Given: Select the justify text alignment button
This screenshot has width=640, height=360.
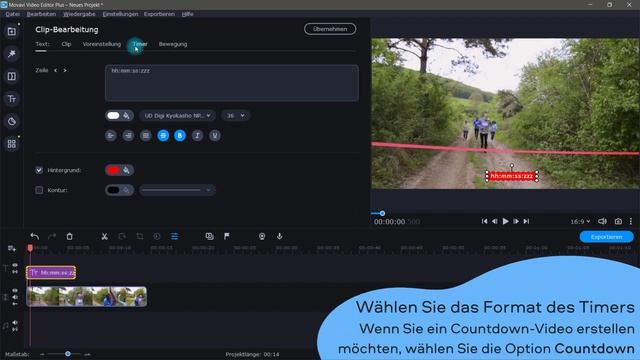Looking at the screenshot, I should [146, 136].
